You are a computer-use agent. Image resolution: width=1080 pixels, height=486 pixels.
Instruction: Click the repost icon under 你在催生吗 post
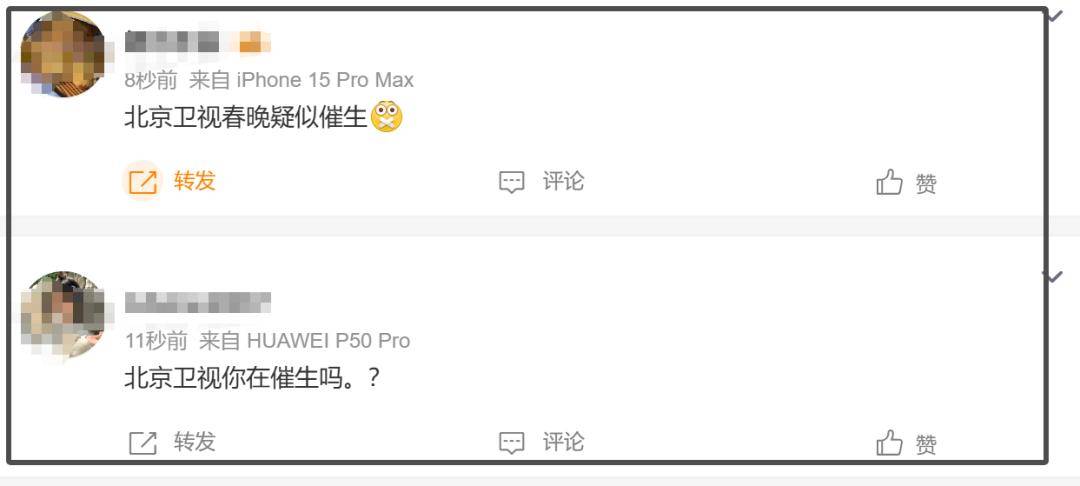(x=143, y=443)
